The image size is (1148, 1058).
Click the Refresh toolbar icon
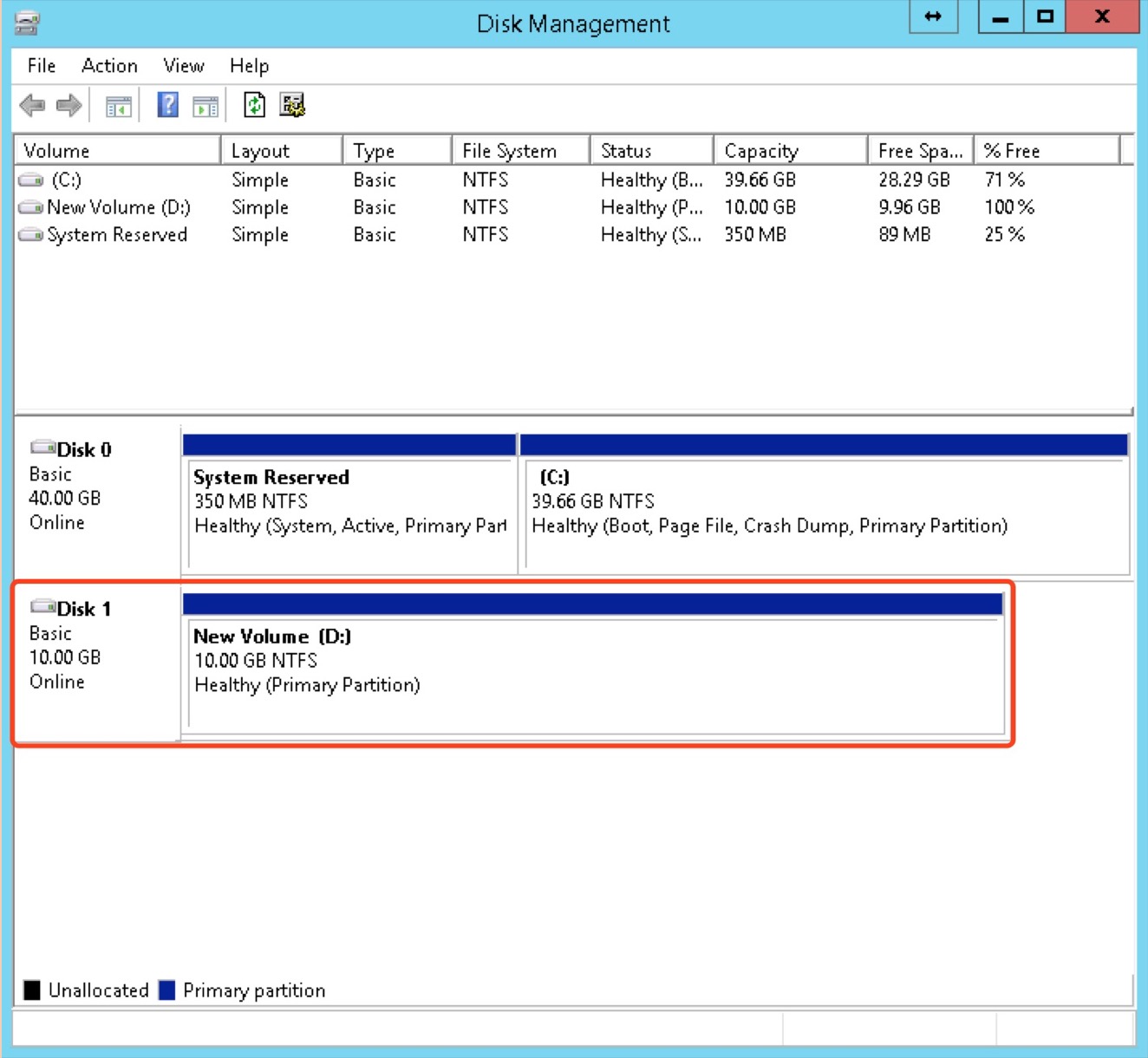coord(254,106)
